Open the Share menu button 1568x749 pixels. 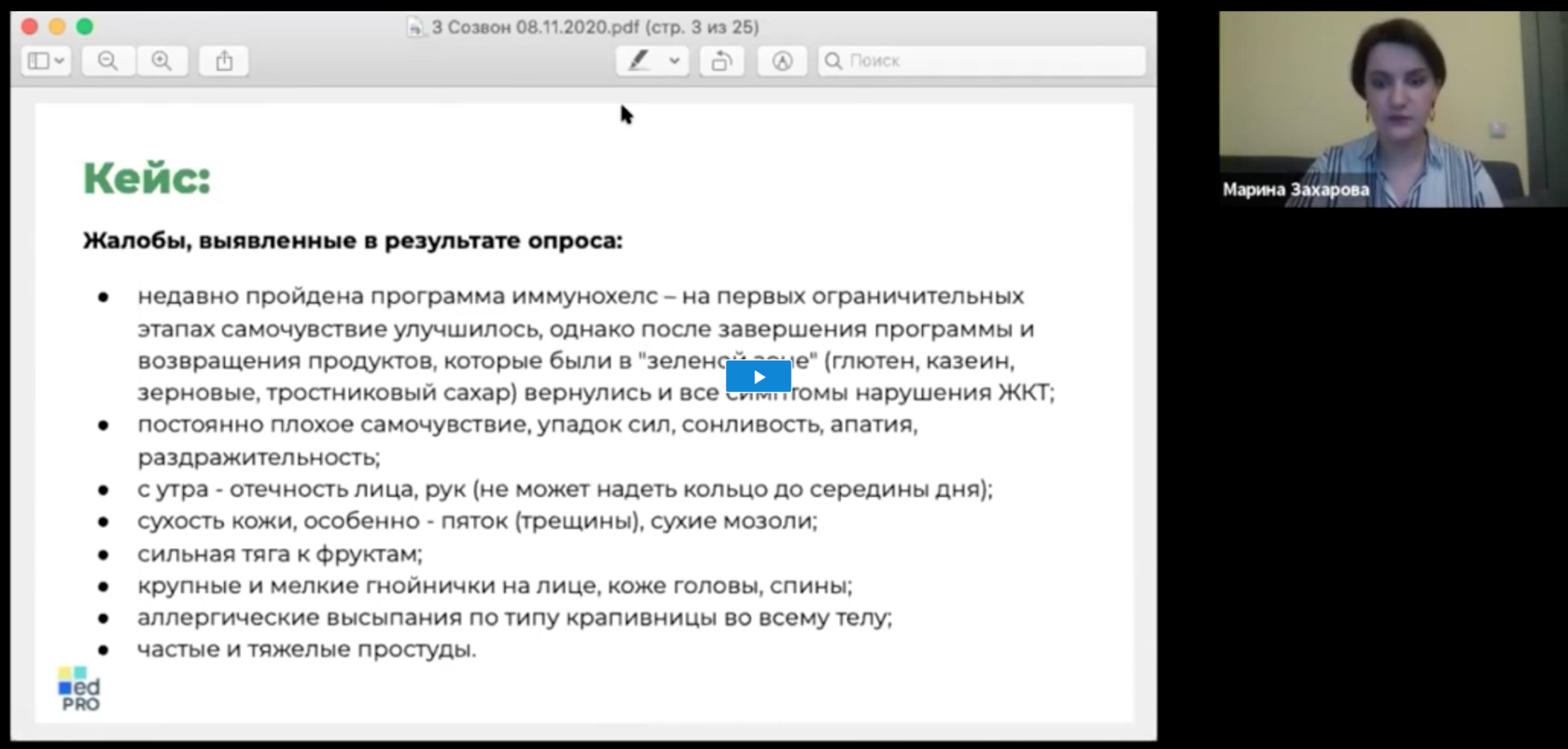pos(224,62)
